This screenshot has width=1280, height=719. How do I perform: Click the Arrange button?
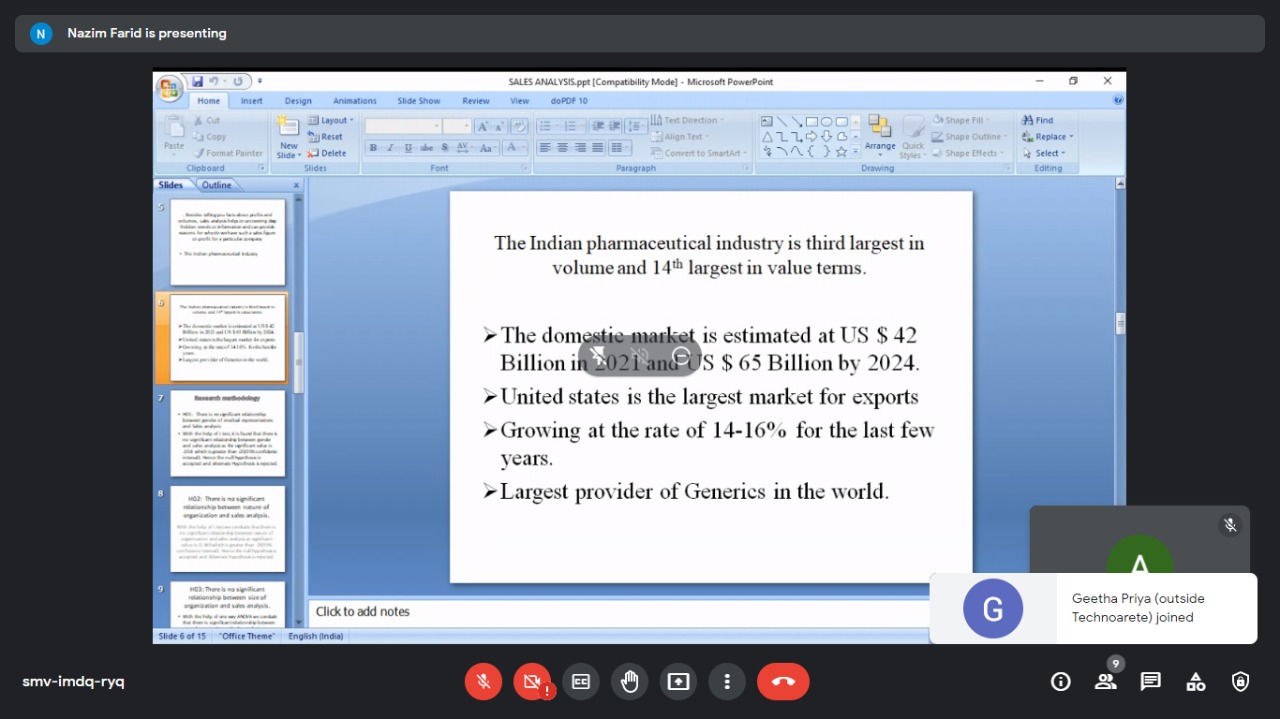tap(880, 136)
